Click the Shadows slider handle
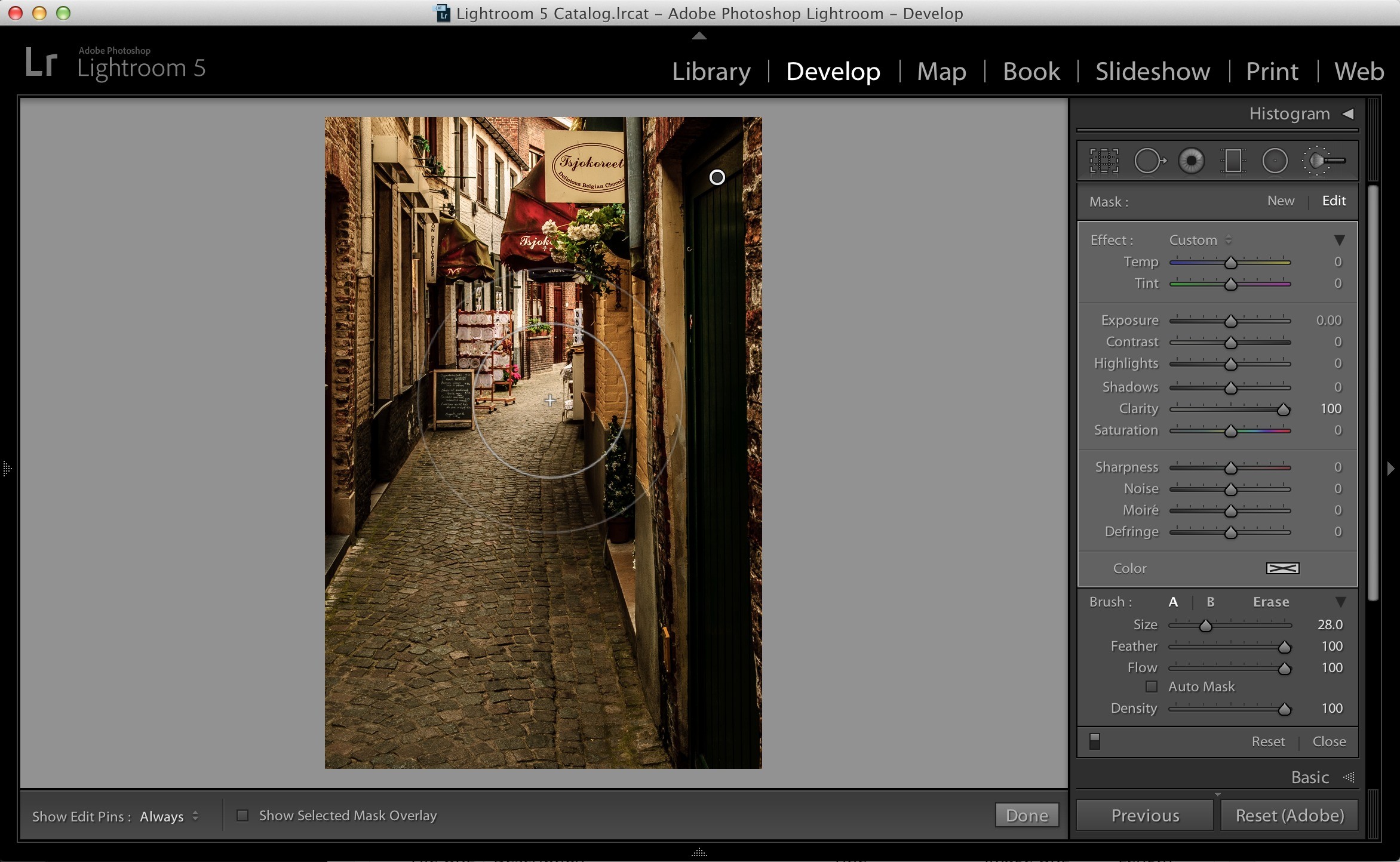Viewport: 1400px width, 862px height. [1230, 388]
